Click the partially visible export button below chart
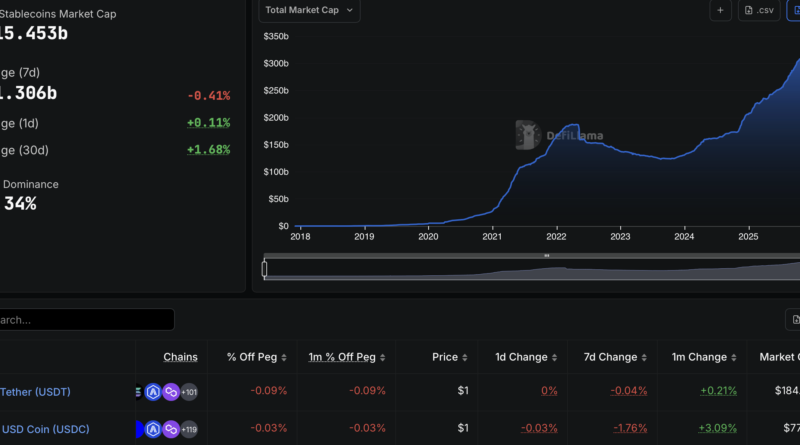 [x=793, y=320]
